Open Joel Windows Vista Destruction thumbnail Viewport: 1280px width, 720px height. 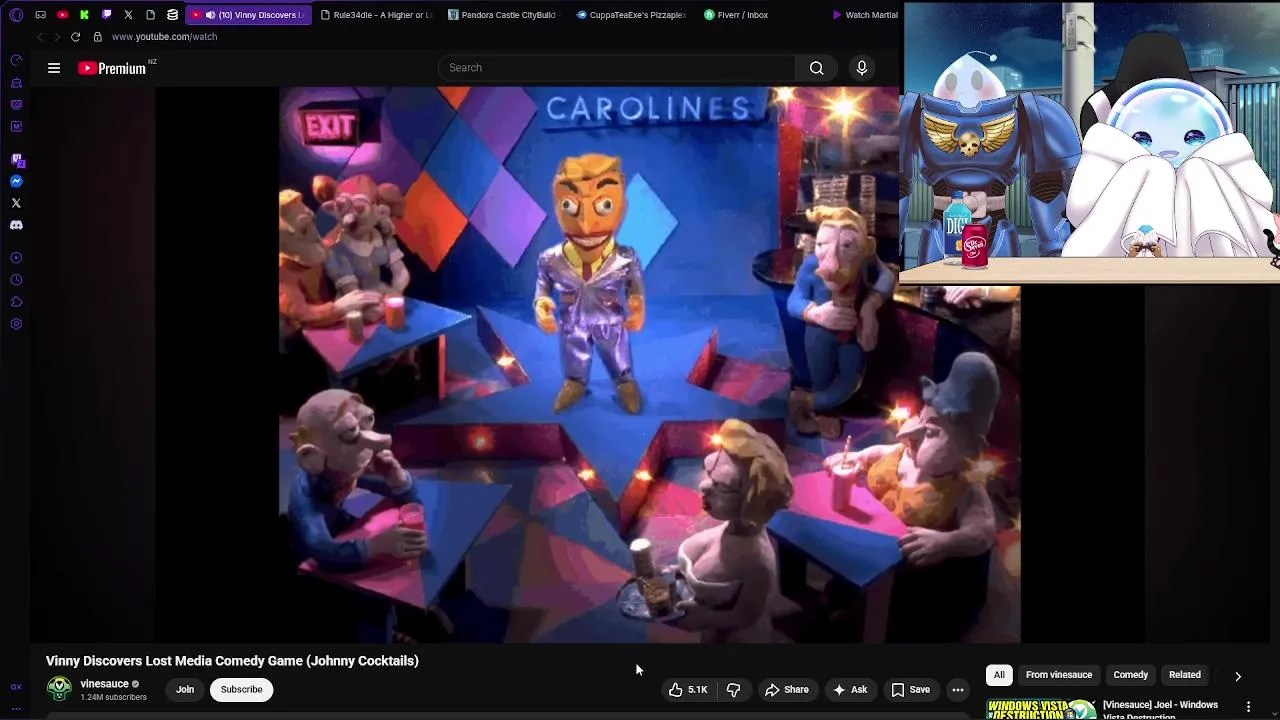tap(1041, 709)
